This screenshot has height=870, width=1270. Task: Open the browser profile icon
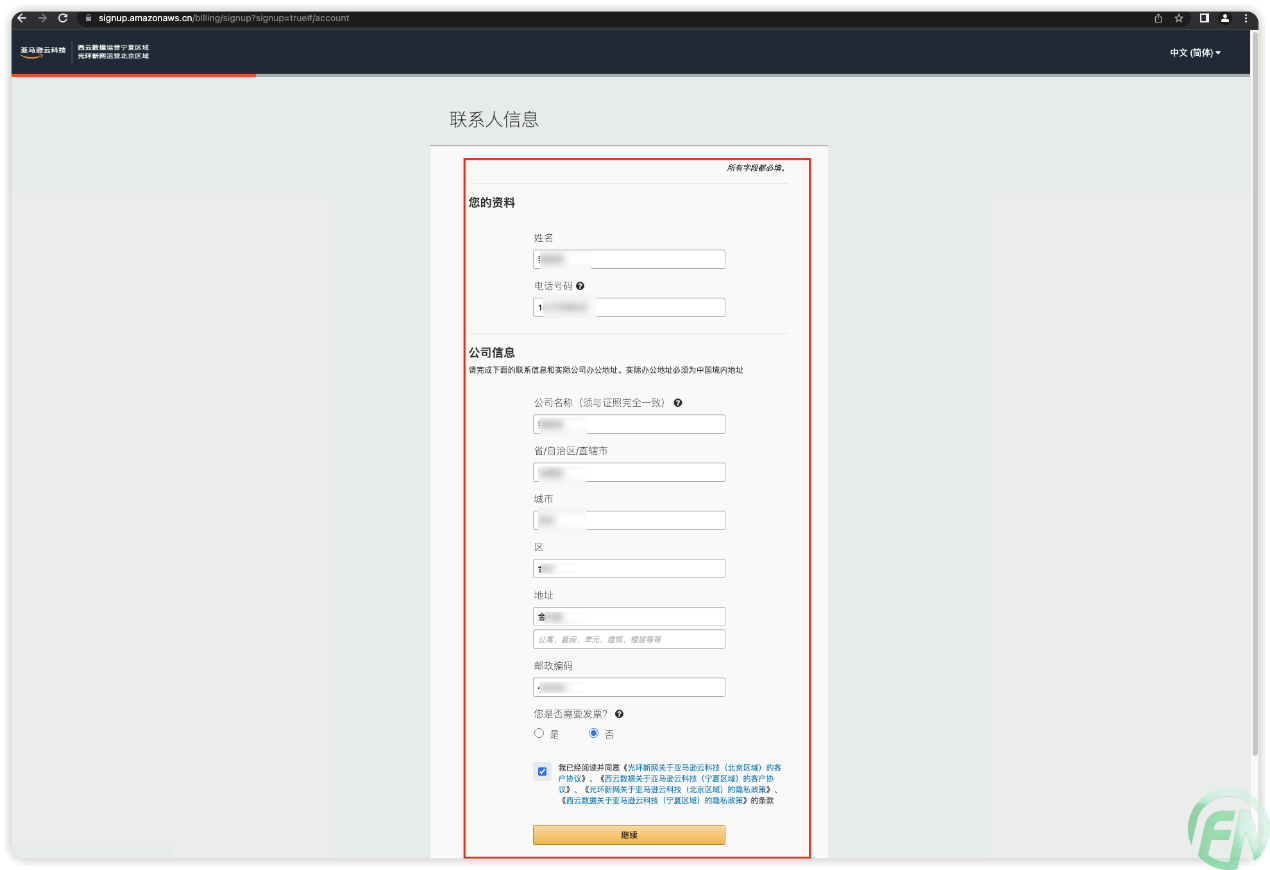point(1224,18)
